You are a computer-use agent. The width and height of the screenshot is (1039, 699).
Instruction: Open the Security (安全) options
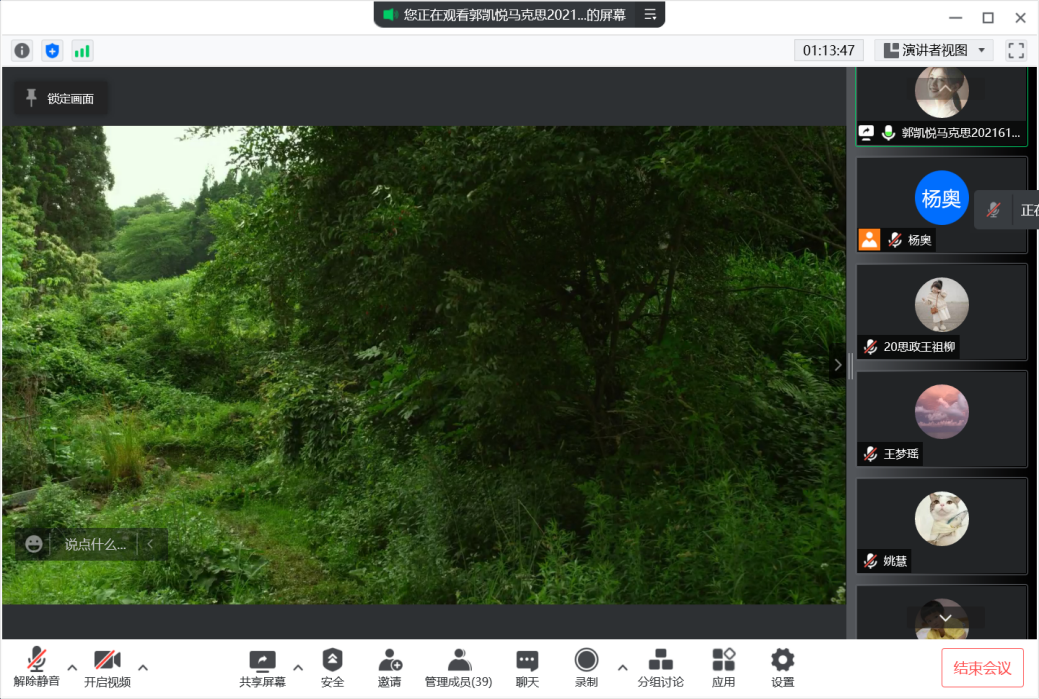click(332, 667)
